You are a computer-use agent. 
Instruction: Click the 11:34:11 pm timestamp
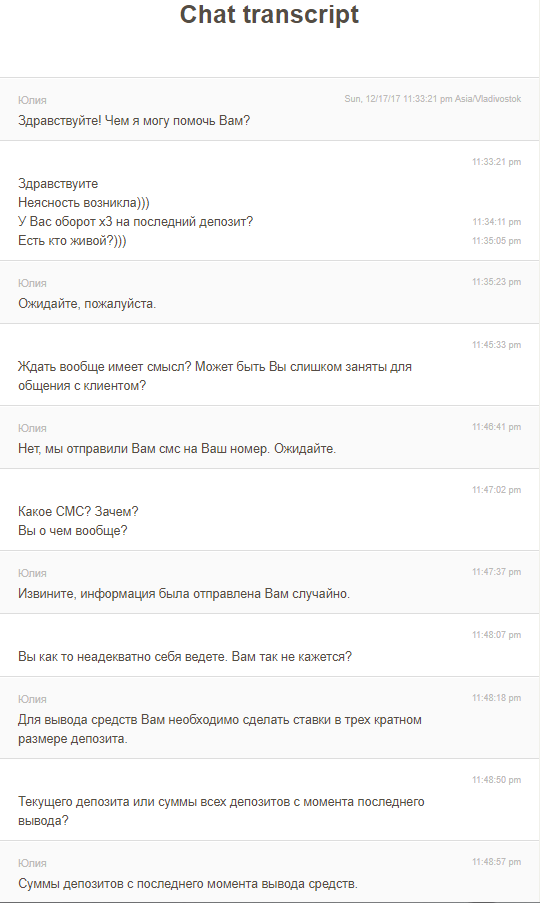(x=496, y=222)
